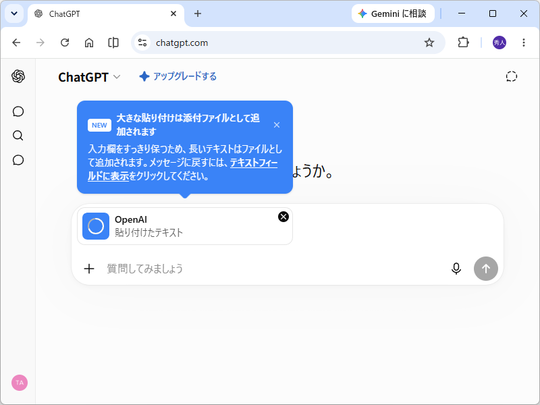Send the message with the up arrow button
The width and height of the screenshot is (540, 405).
(x=486, y=269)
